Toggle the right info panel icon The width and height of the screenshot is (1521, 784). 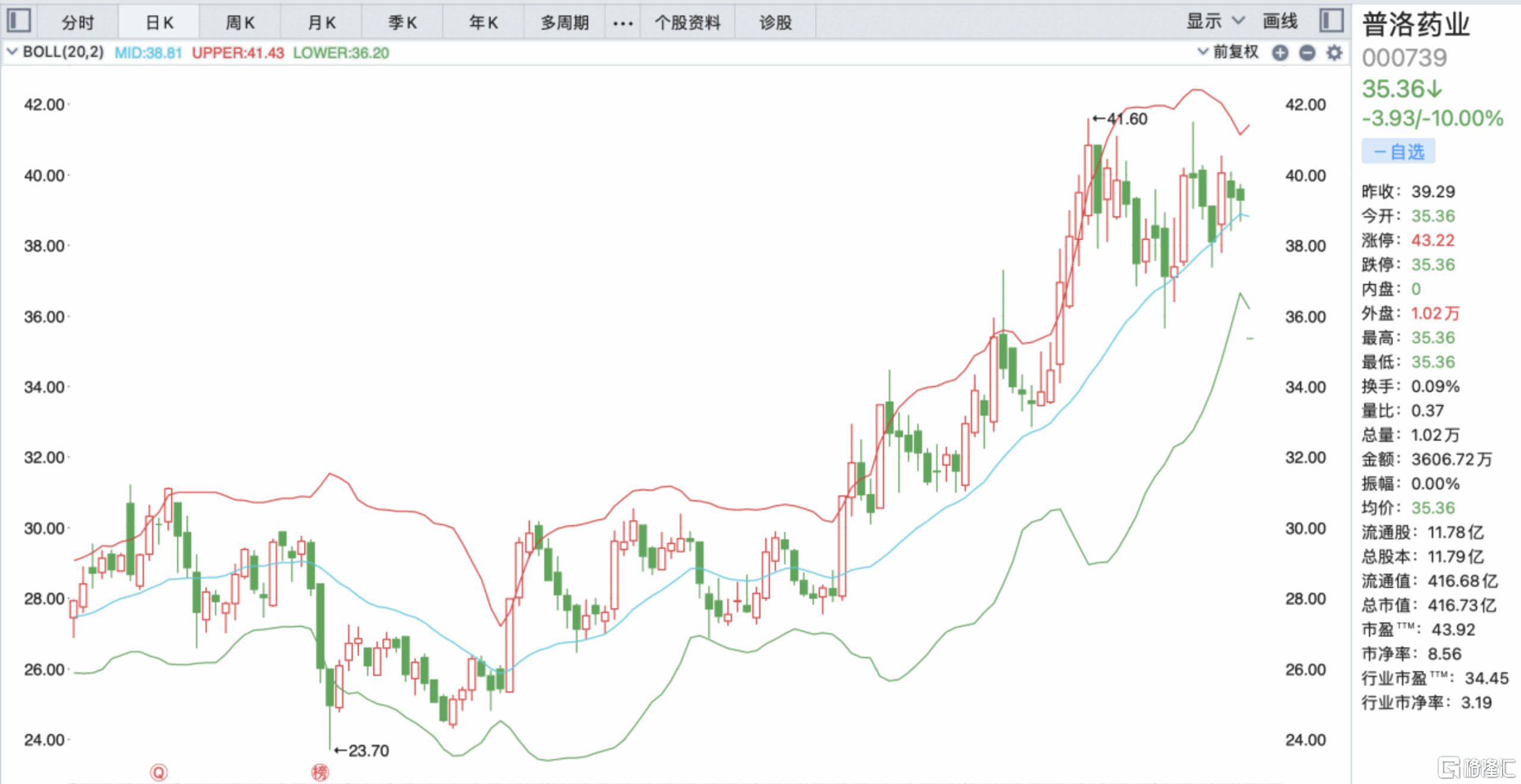[1331, 21]
